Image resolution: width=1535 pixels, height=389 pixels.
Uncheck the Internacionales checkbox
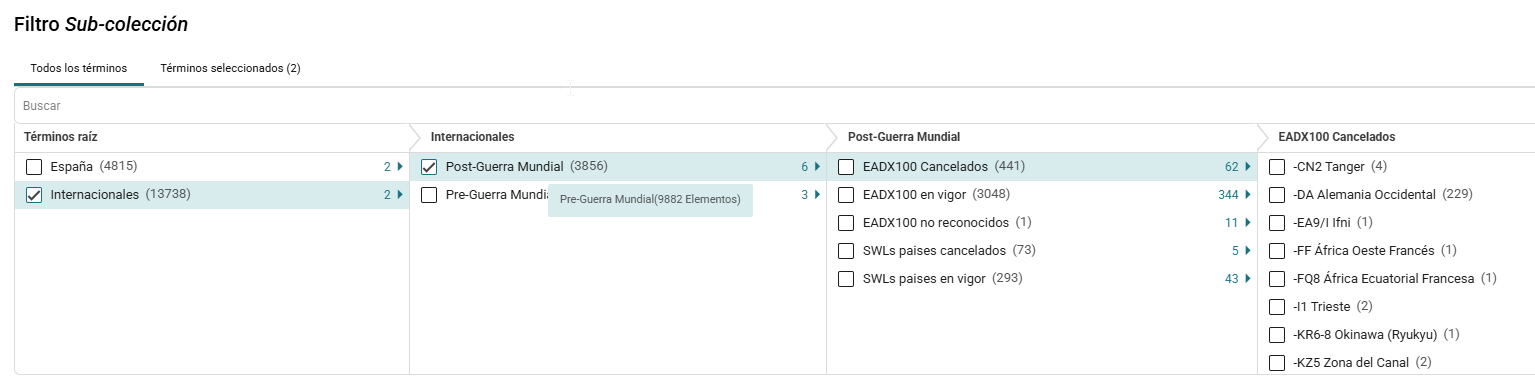tap(34, 195)
